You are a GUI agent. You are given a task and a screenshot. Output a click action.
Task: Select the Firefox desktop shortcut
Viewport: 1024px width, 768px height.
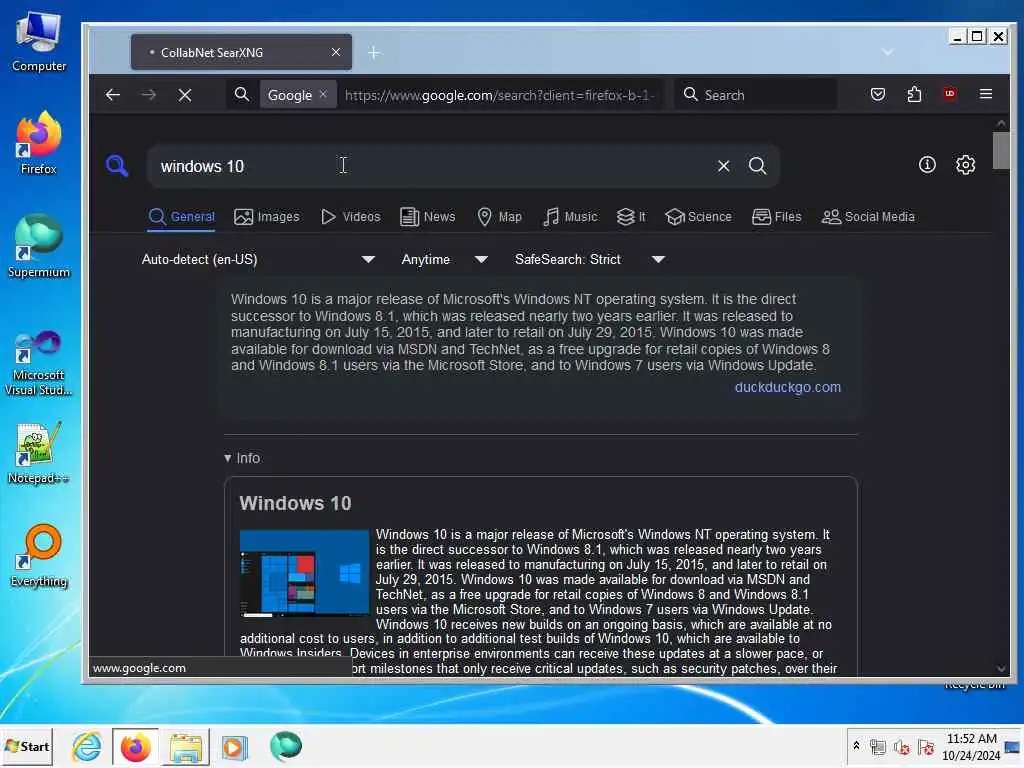(x=39, y=142)
